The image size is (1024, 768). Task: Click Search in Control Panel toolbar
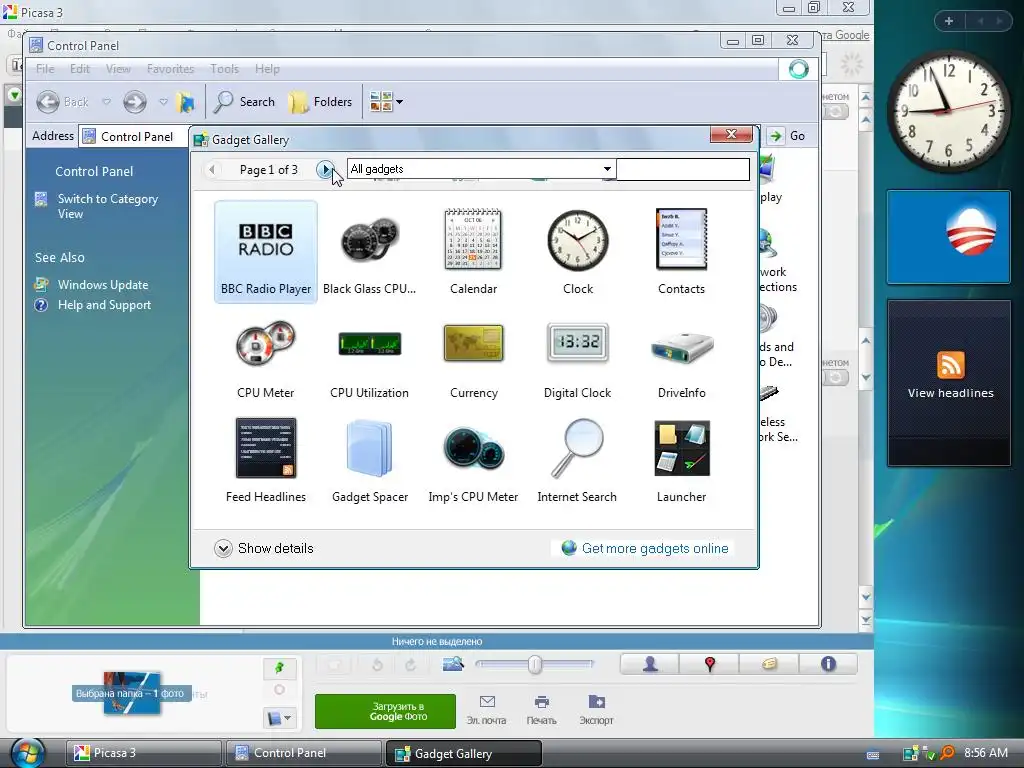(245, 102)
